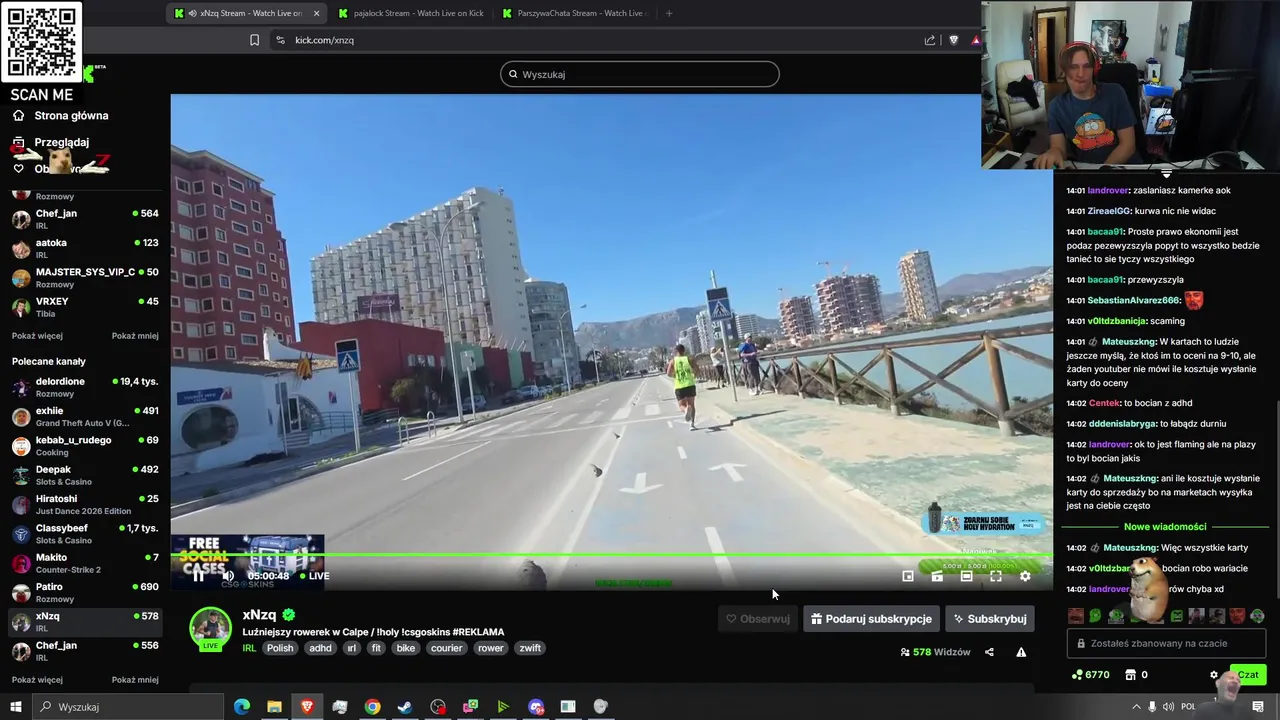Enter fullscreen mode on the video
This screenshot has width=1280, height=720.
[996, 576]
